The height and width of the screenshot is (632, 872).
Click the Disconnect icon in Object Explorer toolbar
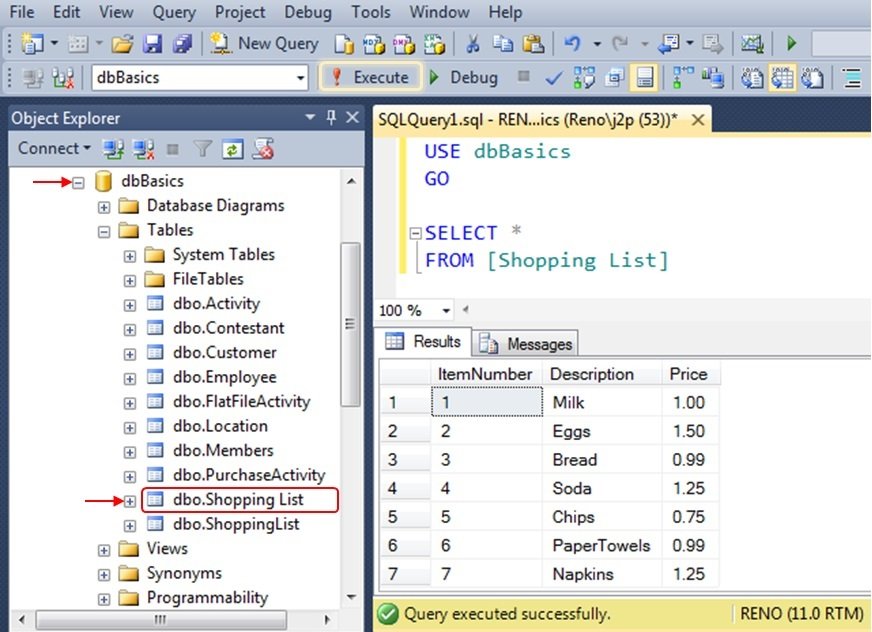click(x=143, y=149)
